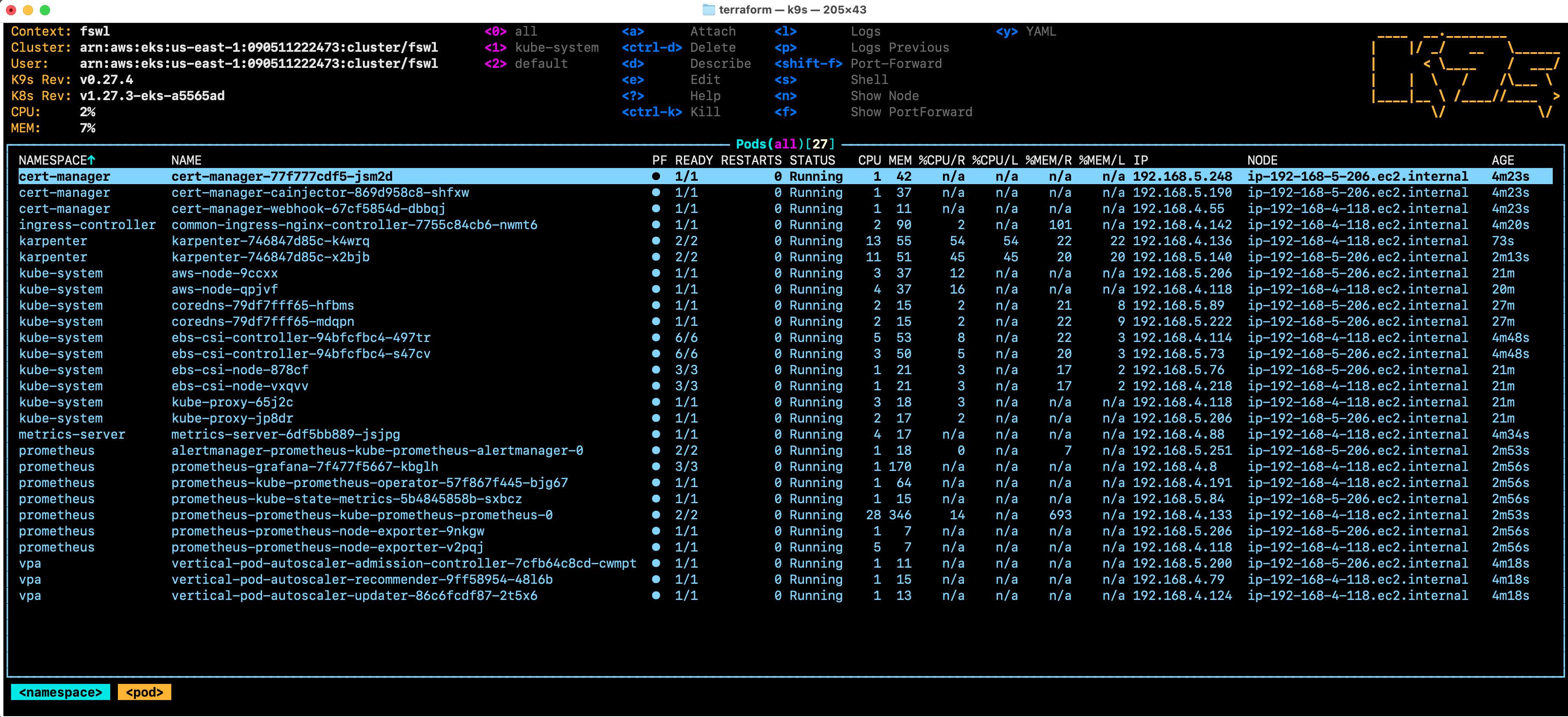The width and height of the screenshot is (1568, 717).
Task: Click the RESTARTS column header
Action: point(751,160)
